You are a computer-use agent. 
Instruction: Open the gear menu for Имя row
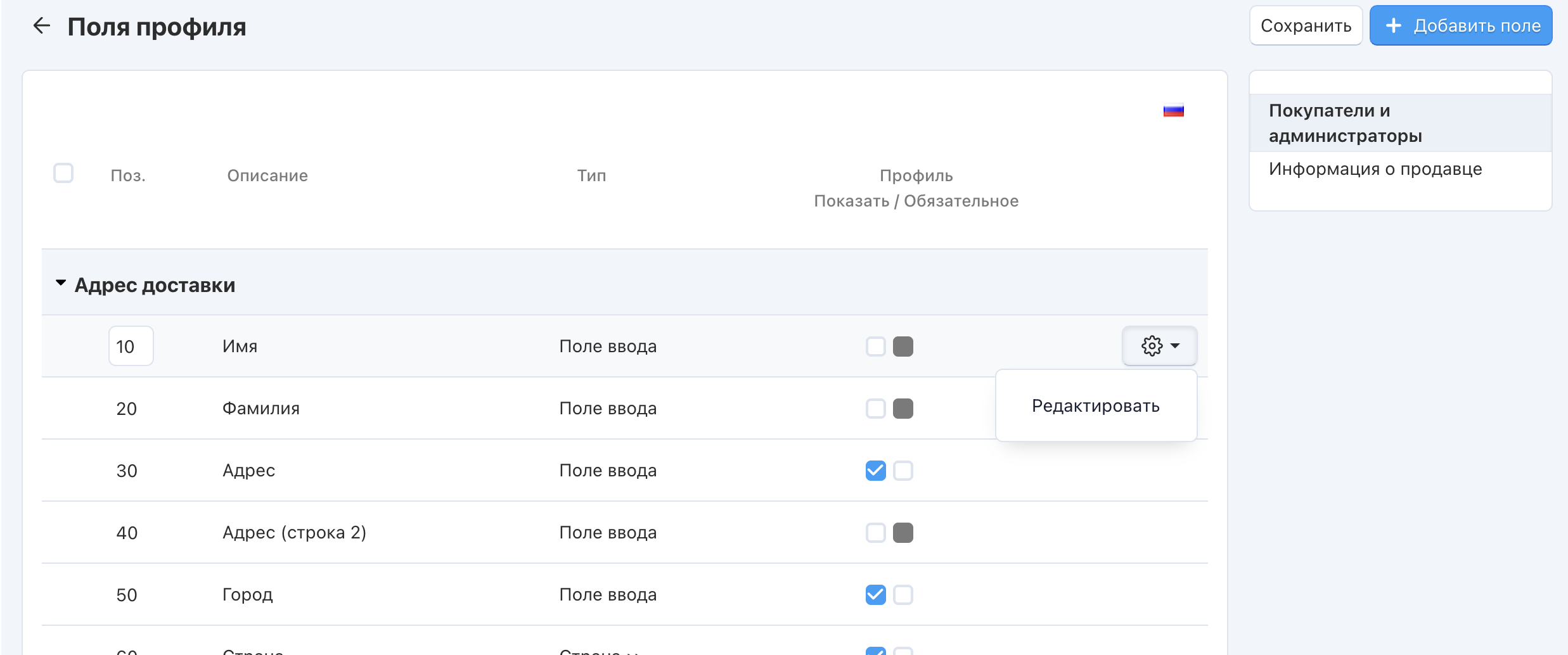pyautogui.click(x=1159, y=346)
